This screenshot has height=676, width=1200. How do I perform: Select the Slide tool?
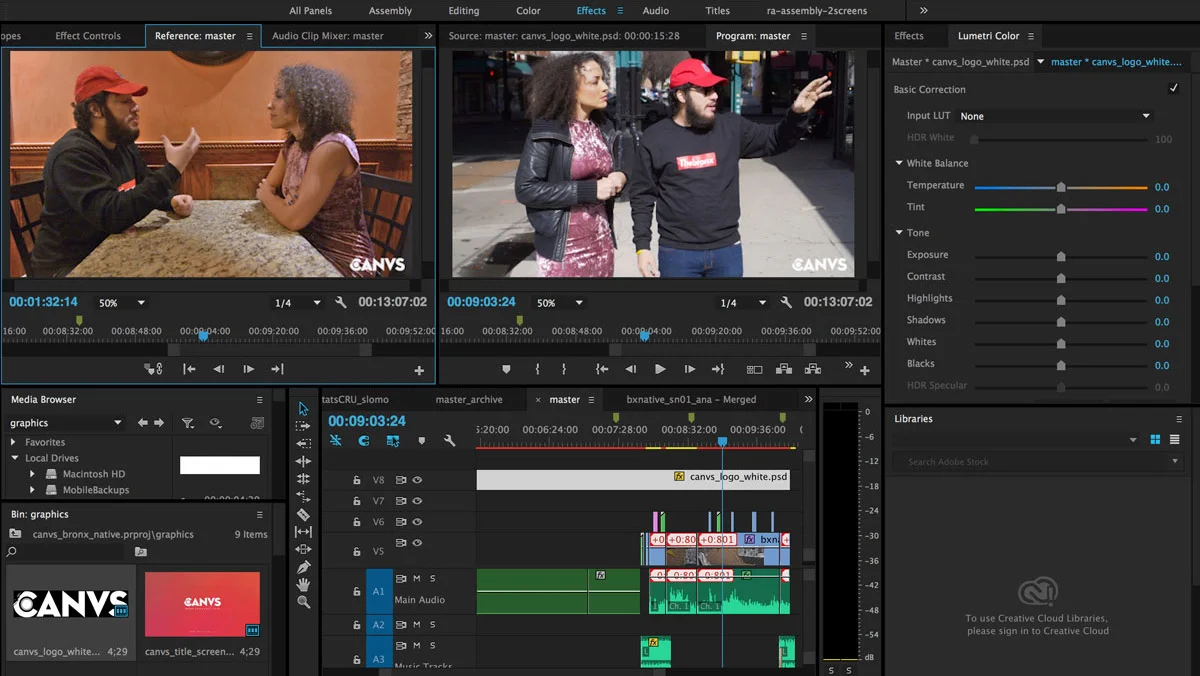coord(304,549)
